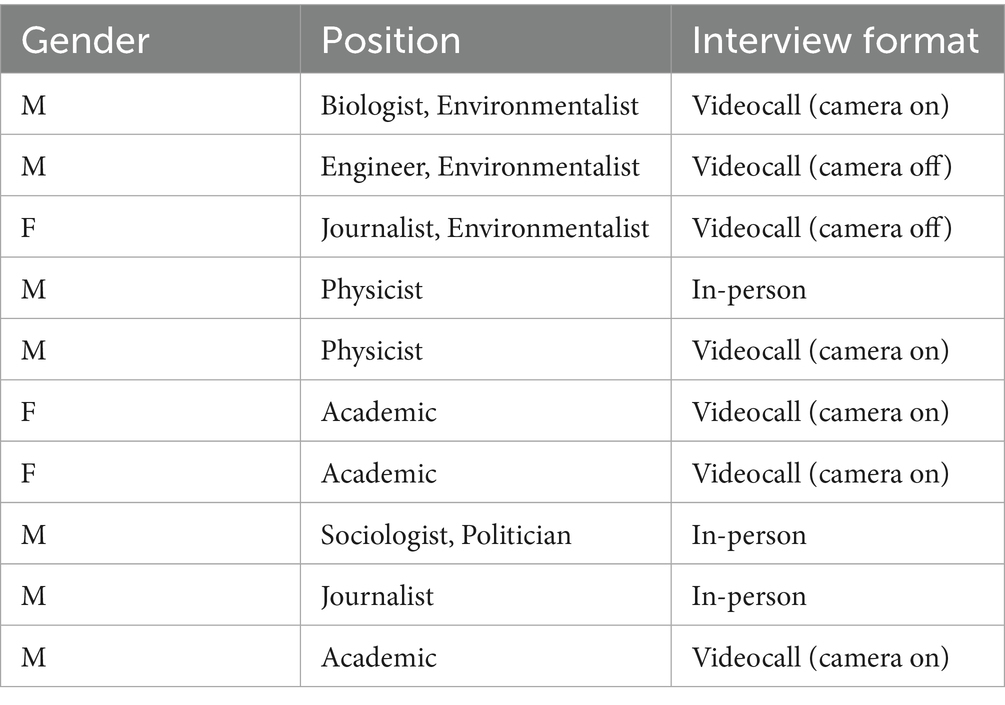Click the Physicist cell in the Videocall row

372,351
